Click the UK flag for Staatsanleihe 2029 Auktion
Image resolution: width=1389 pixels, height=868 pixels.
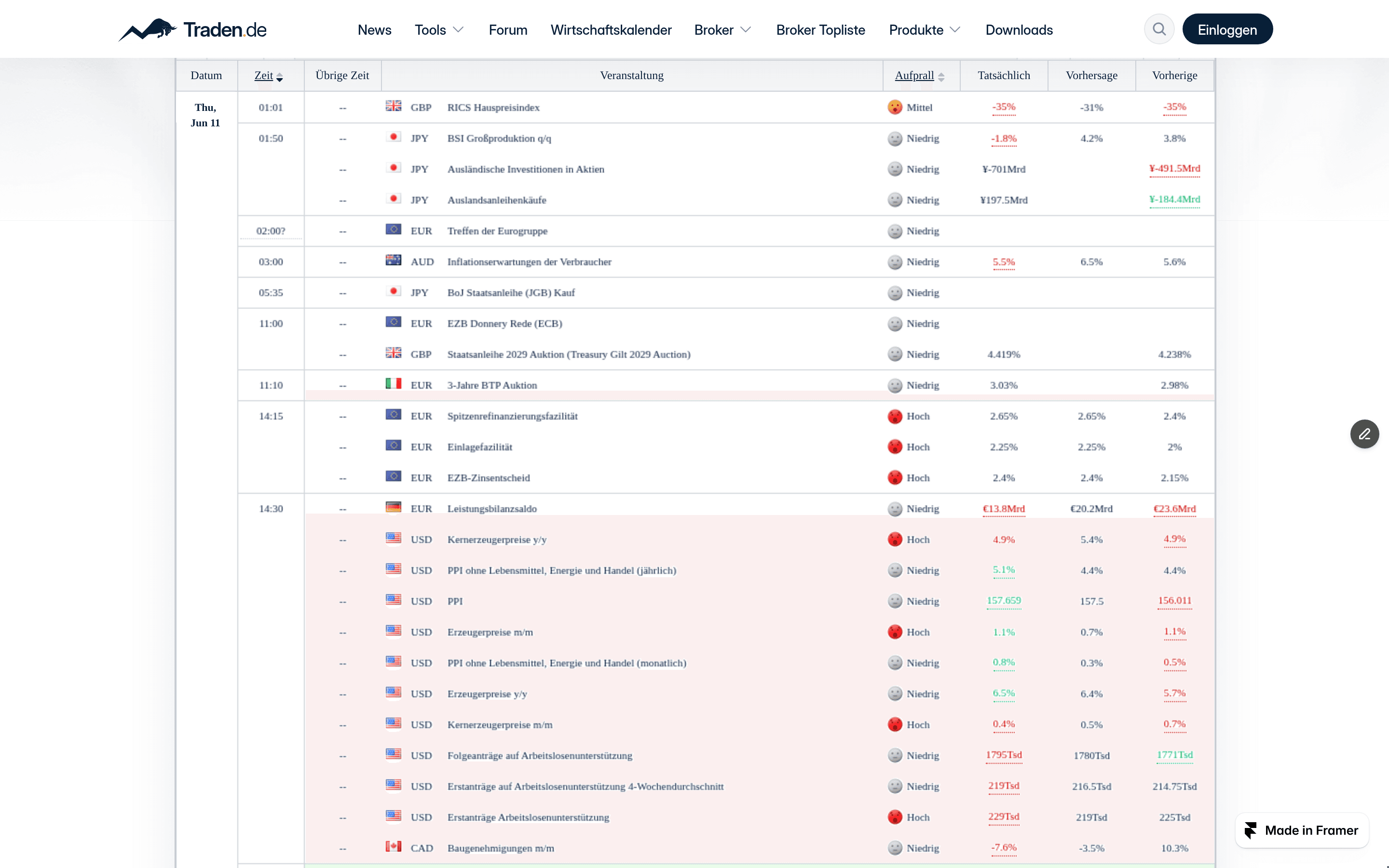[393, 353]
